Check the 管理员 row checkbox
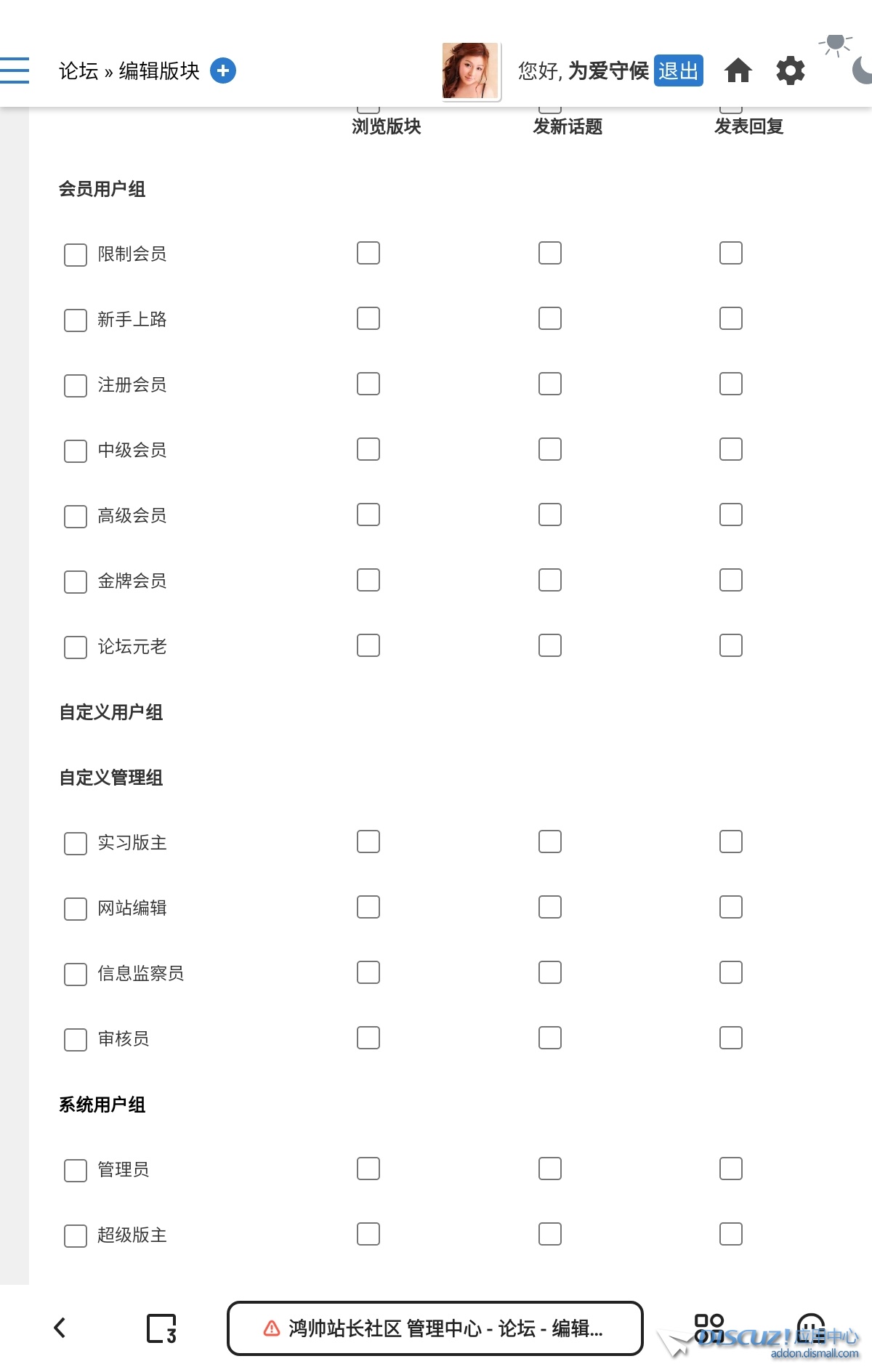The width and height of the screenshot is (872, 1372). tap(76, 1170)
